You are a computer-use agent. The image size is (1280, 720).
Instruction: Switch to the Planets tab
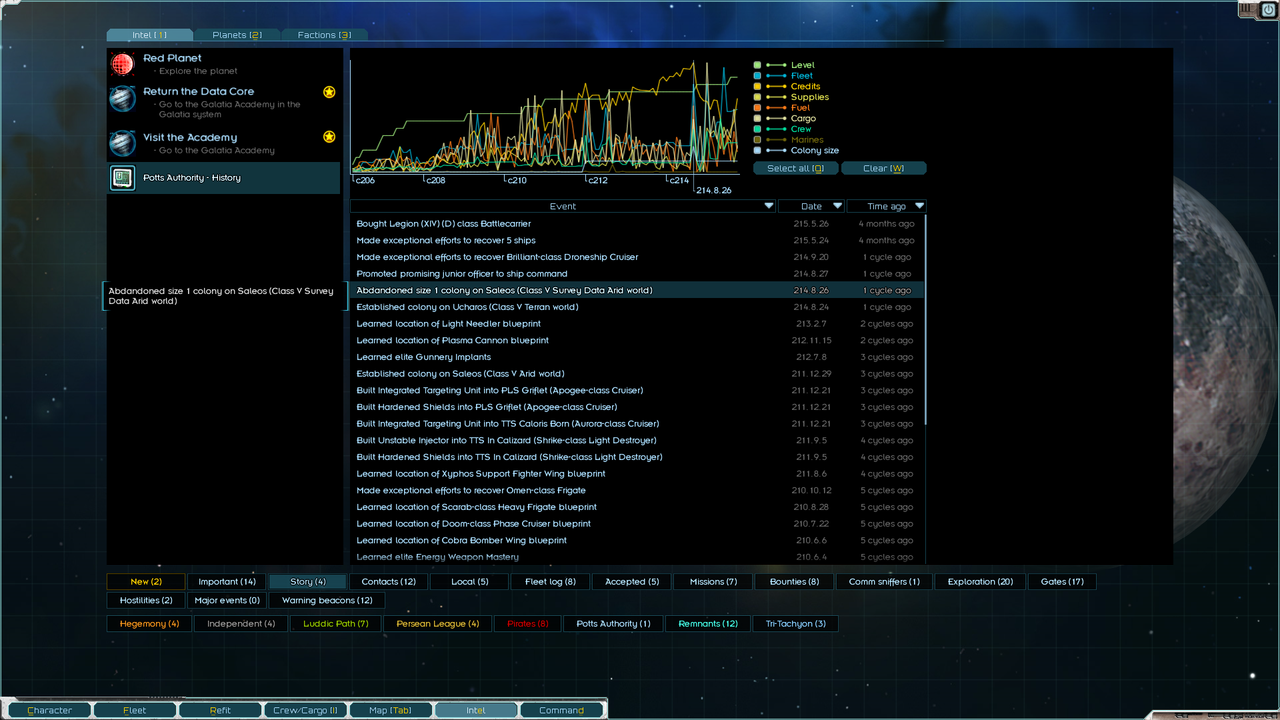point(236,33)
